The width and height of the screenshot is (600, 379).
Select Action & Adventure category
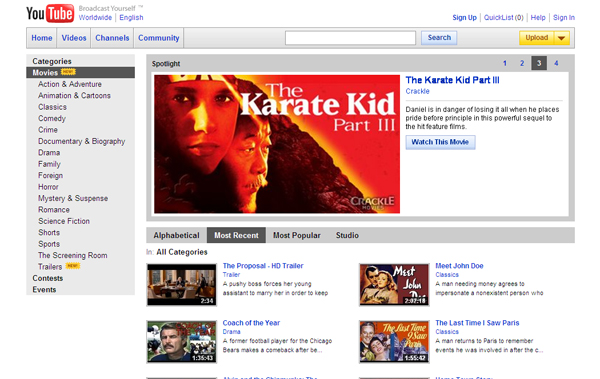click(70, 84)
